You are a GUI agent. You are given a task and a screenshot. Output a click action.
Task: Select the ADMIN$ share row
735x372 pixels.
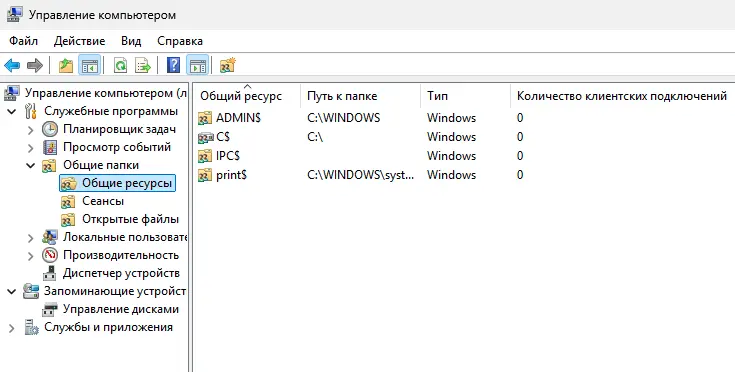click(462, 118)
